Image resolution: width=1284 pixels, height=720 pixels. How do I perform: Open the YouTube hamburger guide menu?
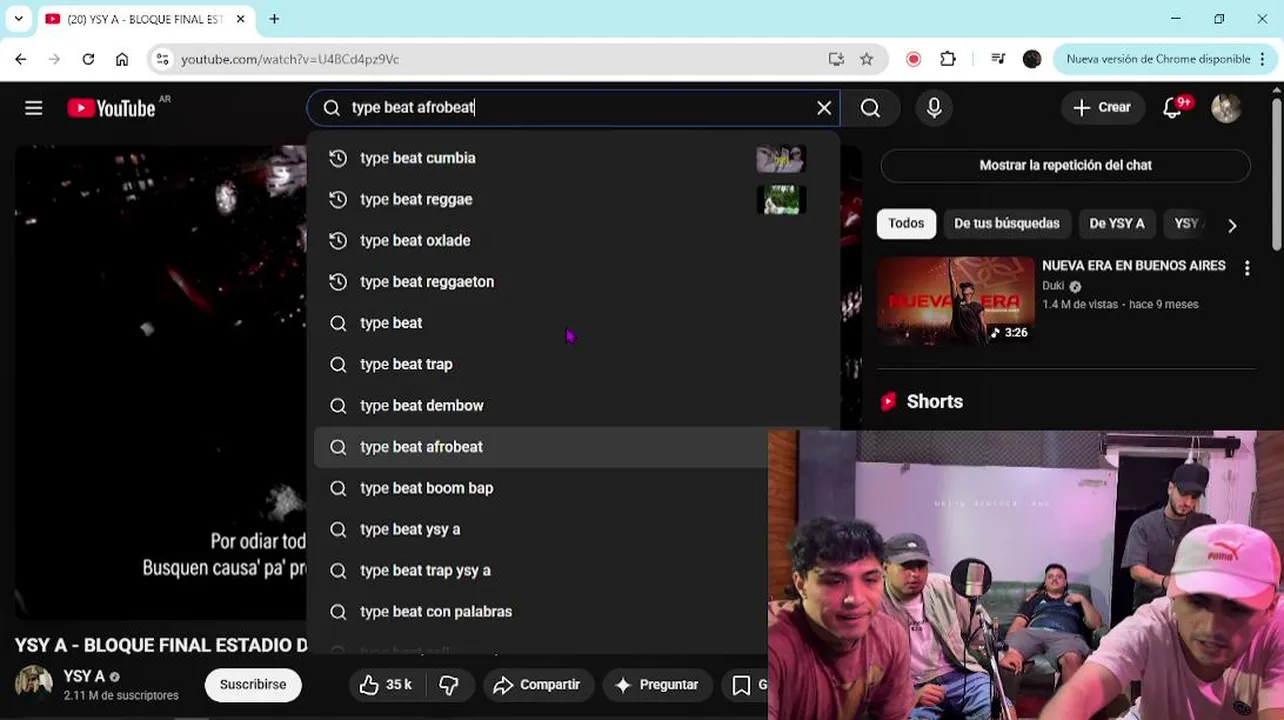pyautogui.click(x=34, y=108)
